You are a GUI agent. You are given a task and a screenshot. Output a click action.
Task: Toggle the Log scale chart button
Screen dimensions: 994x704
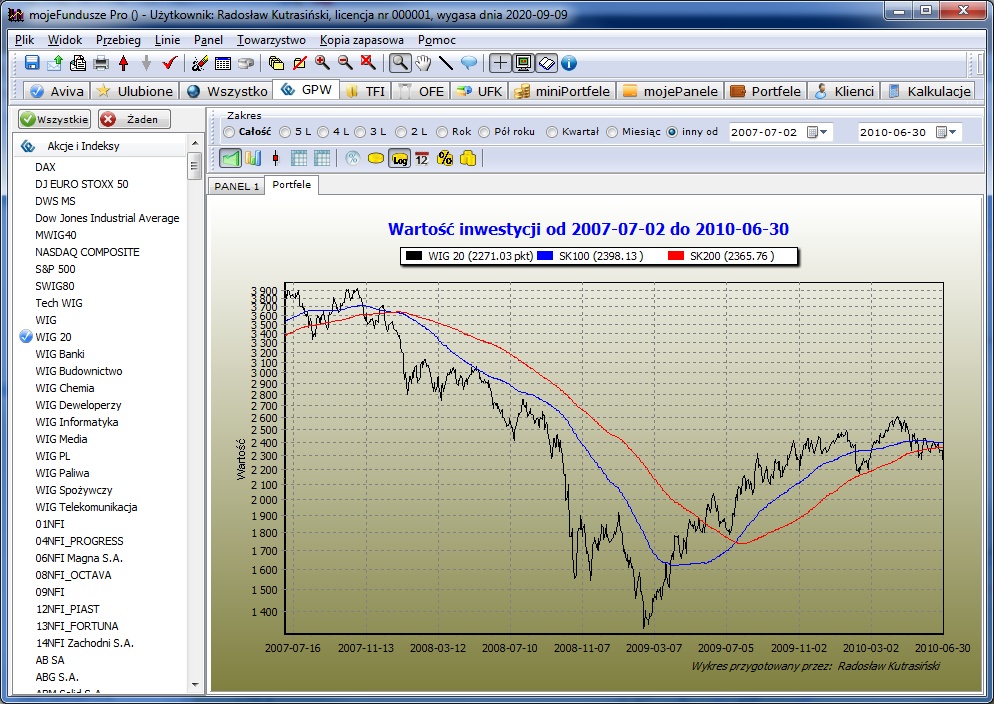399,158
